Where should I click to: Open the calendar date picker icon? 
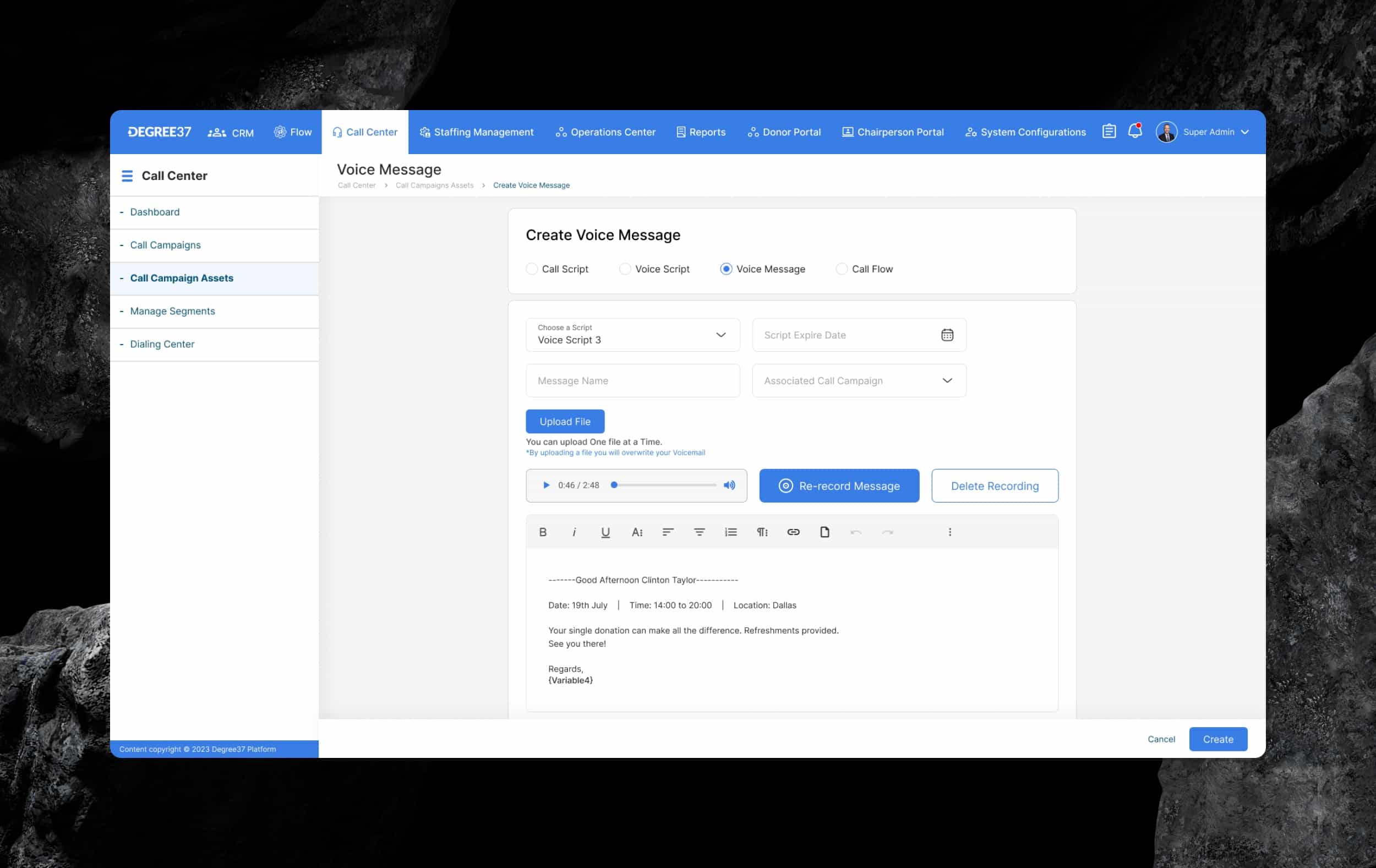(947, 335)
